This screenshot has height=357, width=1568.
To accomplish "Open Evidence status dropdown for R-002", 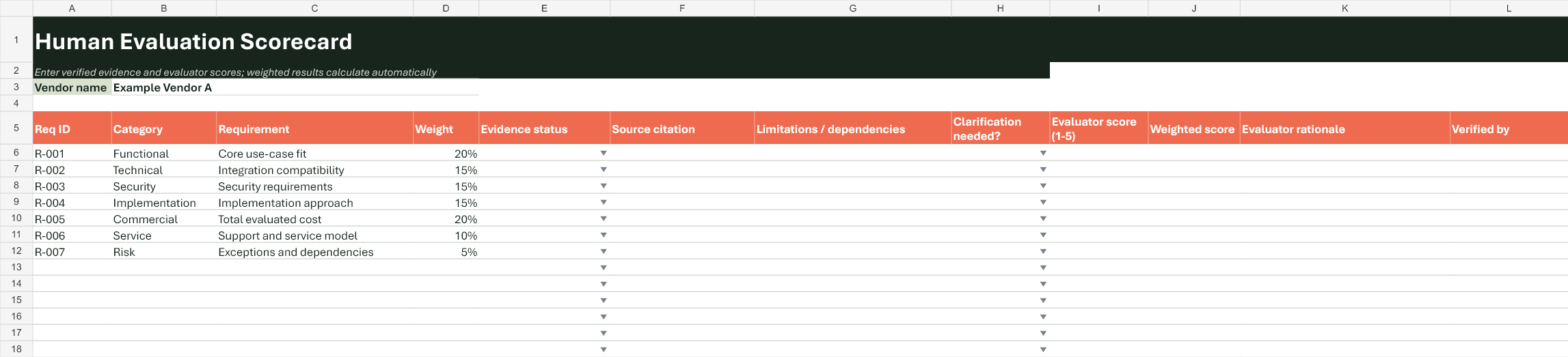I will (604, 169).
